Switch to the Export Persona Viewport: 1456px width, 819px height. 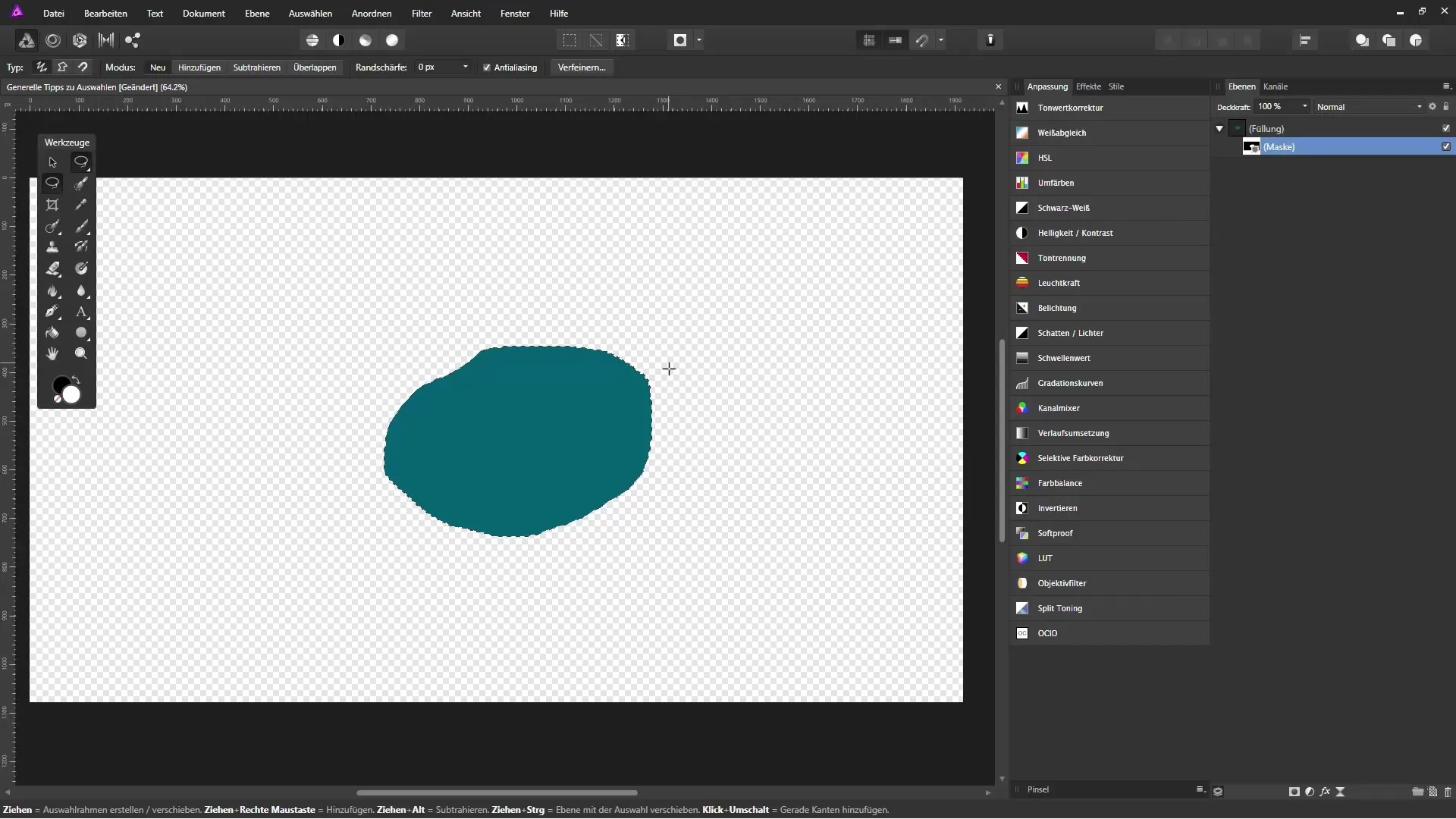(133, 40)
